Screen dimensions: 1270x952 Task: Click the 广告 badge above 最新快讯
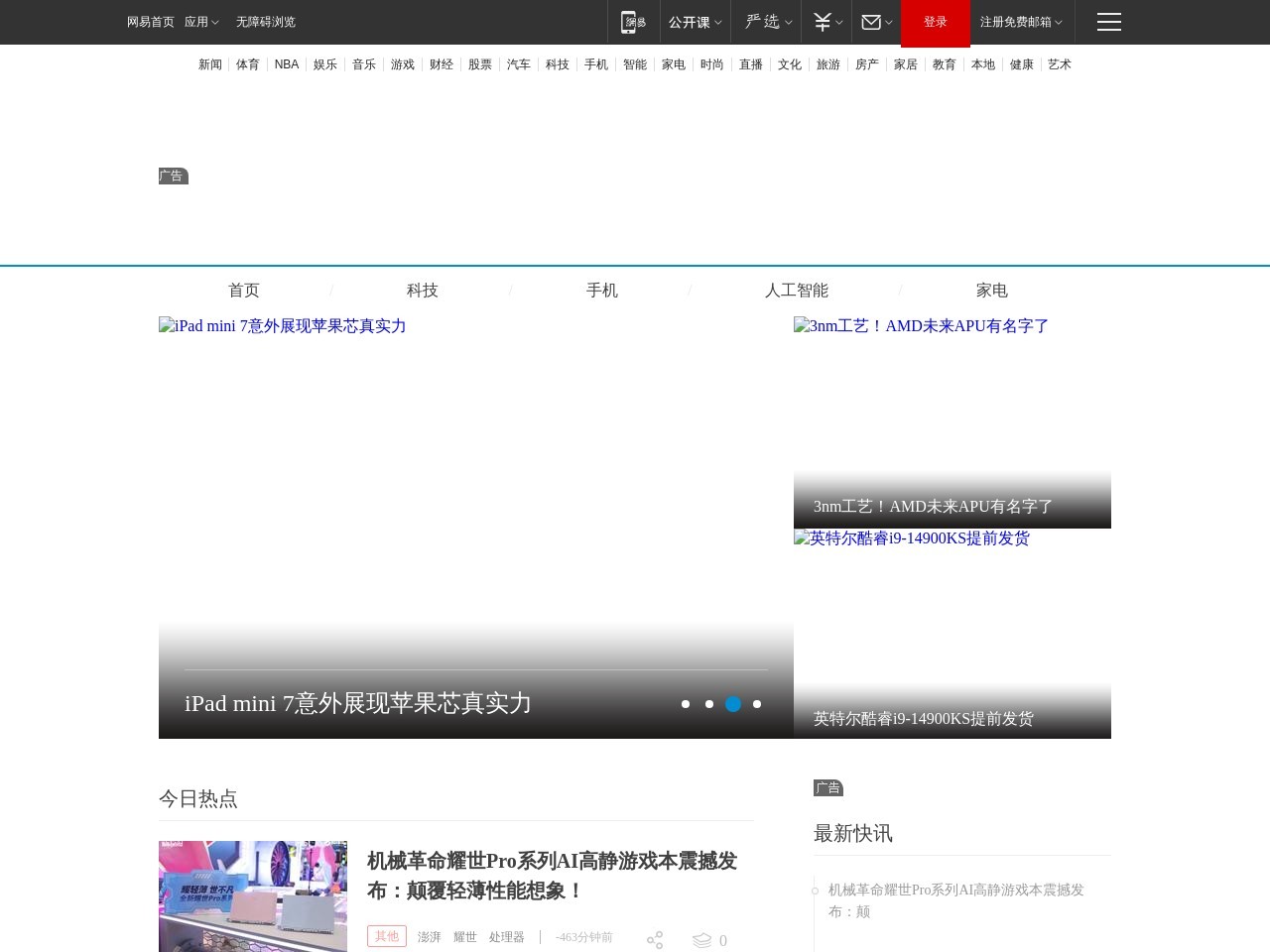[x=828, y=787]
